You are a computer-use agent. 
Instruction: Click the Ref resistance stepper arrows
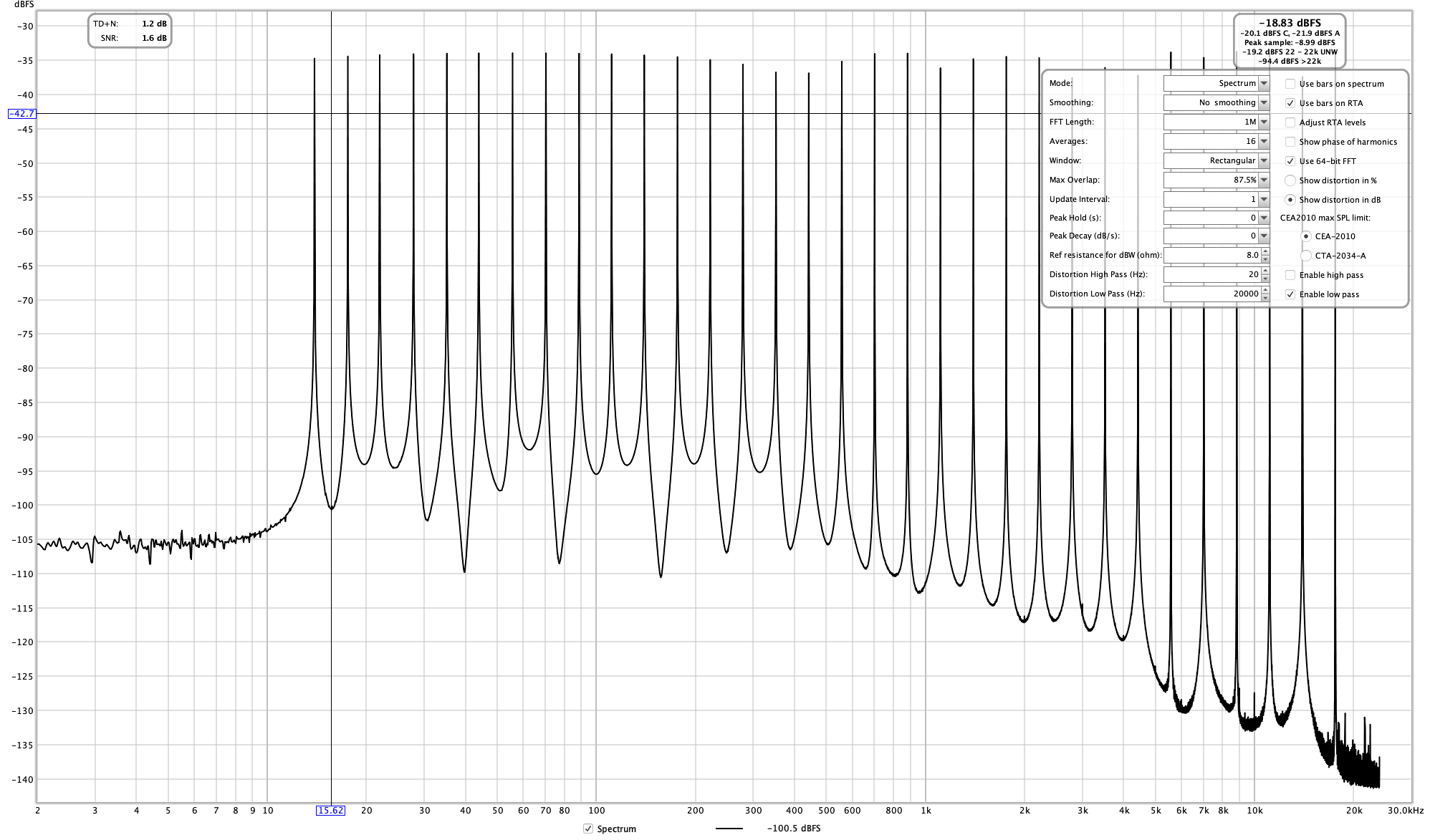1265,255
